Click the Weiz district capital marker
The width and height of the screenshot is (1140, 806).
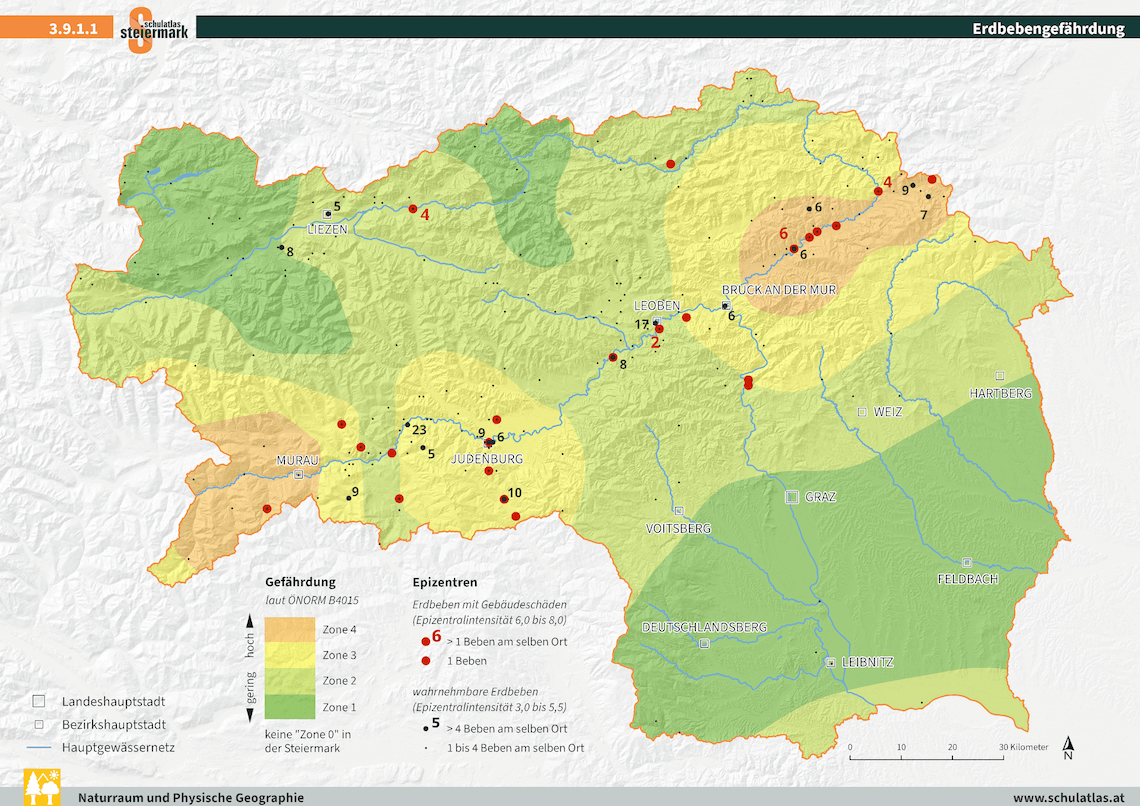(861, 412)
